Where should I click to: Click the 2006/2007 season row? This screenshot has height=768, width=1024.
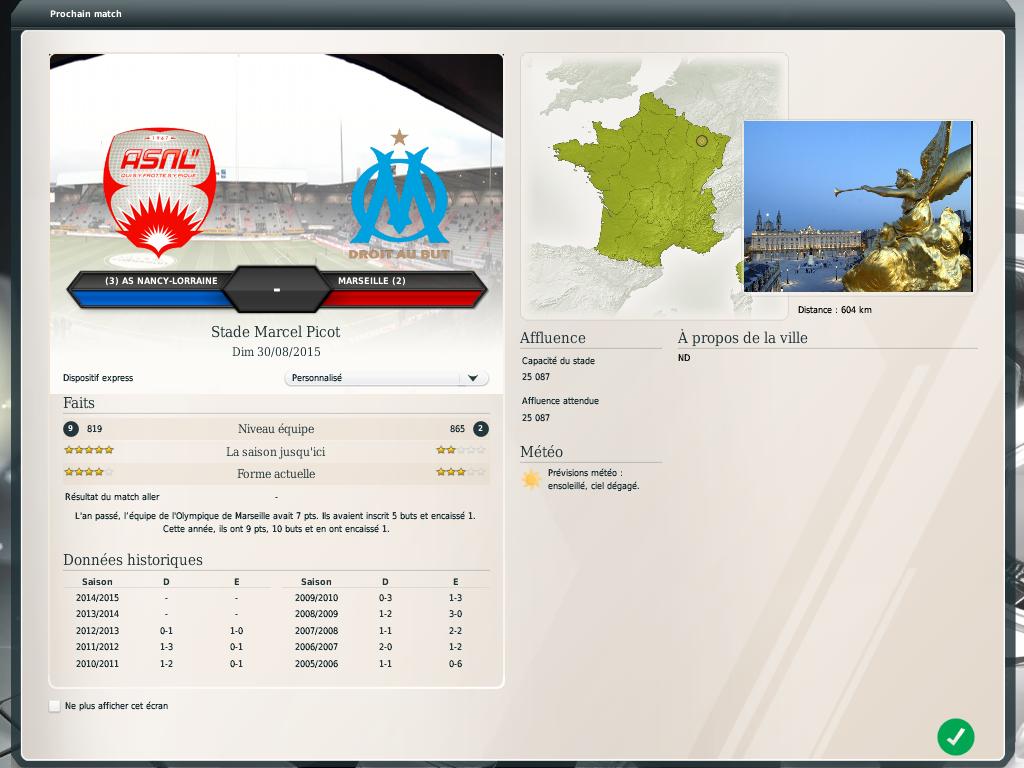click(x=385, y=647)
